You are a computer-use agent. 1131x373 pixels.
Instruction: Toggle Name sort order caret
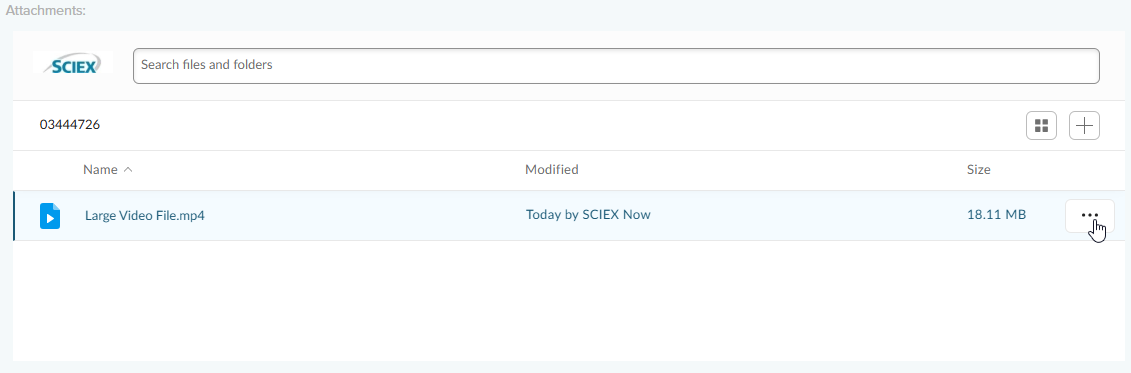pos(128,170)
